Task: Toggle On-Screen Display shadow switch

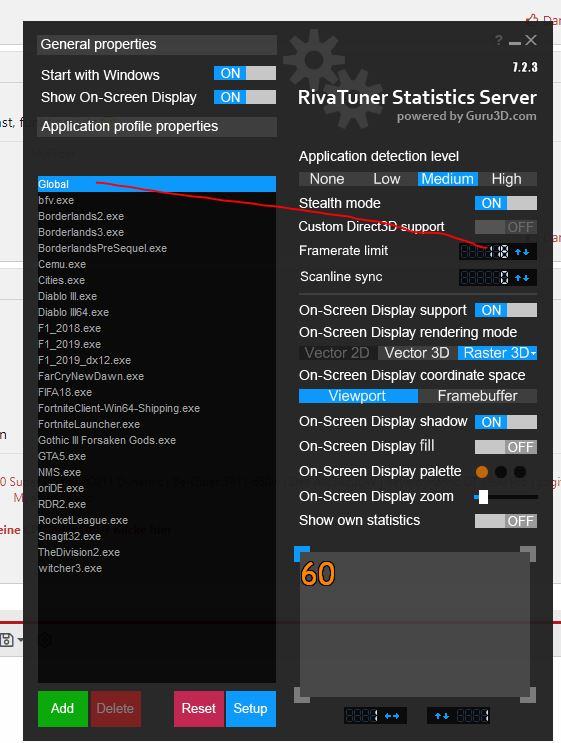Action: 506,422
